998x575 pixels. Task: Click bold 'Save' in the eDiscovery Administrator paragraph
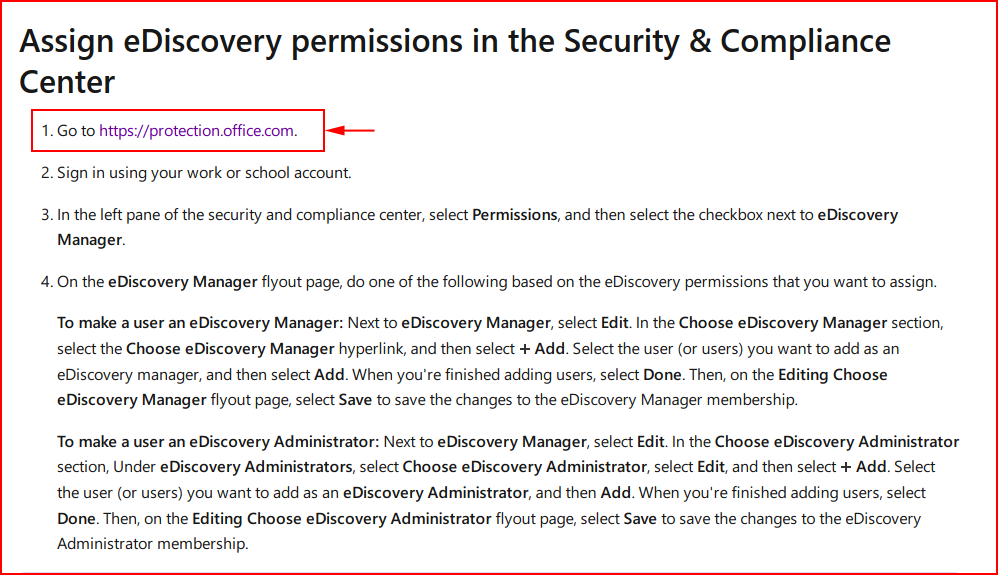coord(640,518)
